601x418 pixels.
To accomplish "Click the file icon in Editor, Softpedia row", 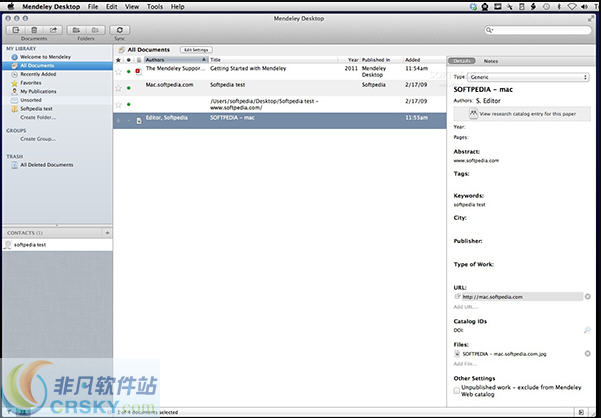I will (139, 121).
